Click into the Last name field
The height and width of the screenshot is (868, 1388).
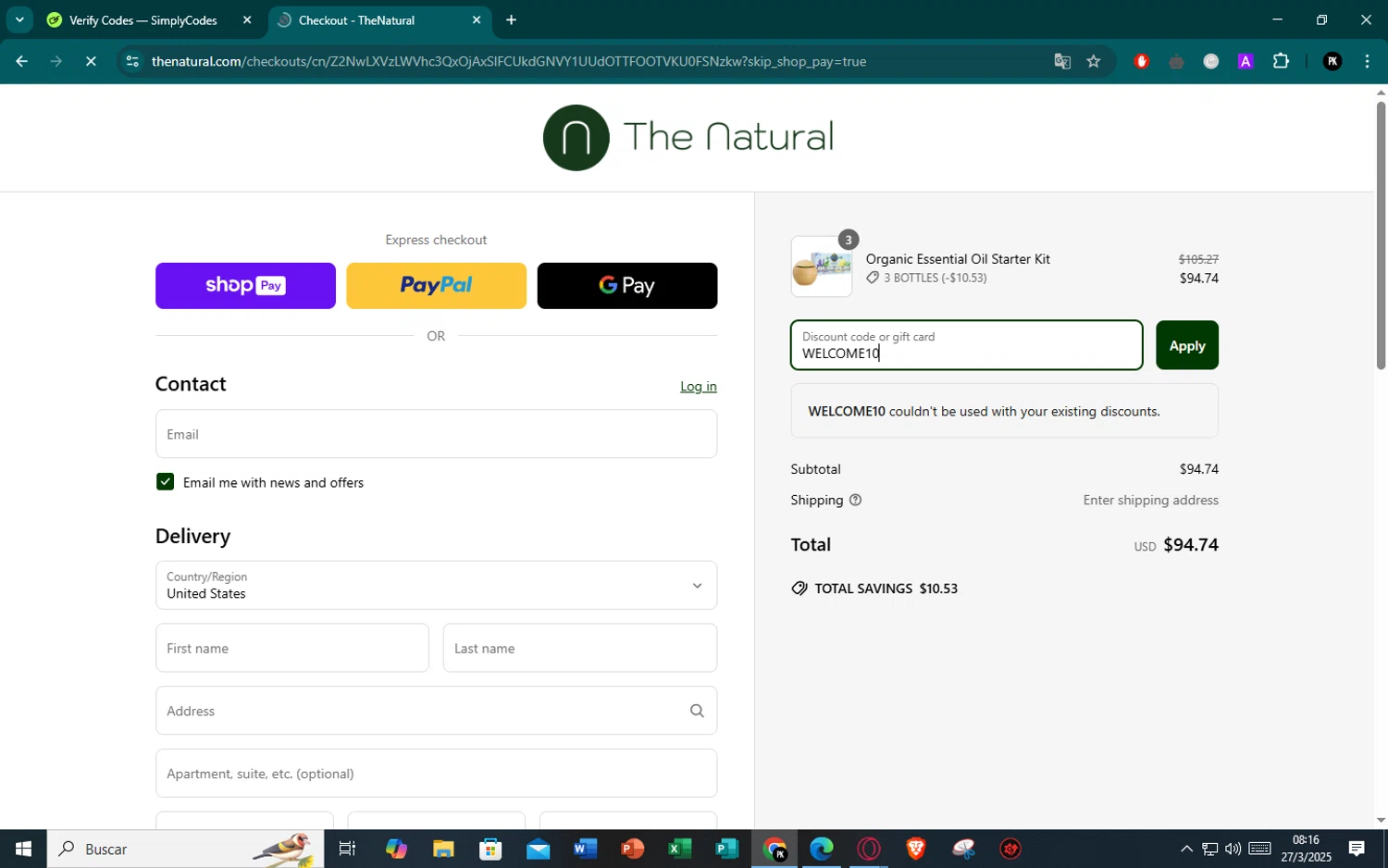point(580,648)
